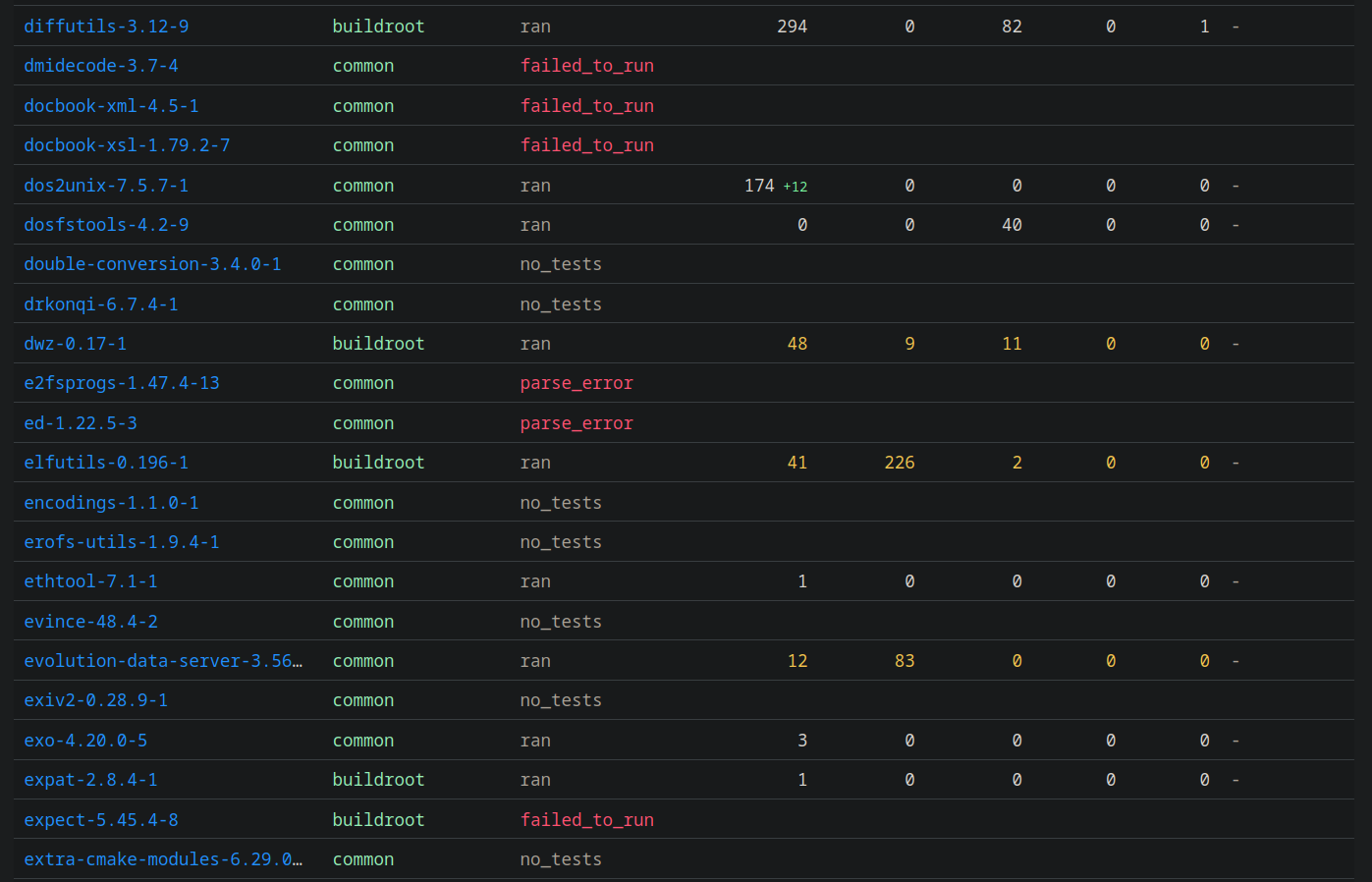Open the dwz-0.17-1 package link

[76, 344]
